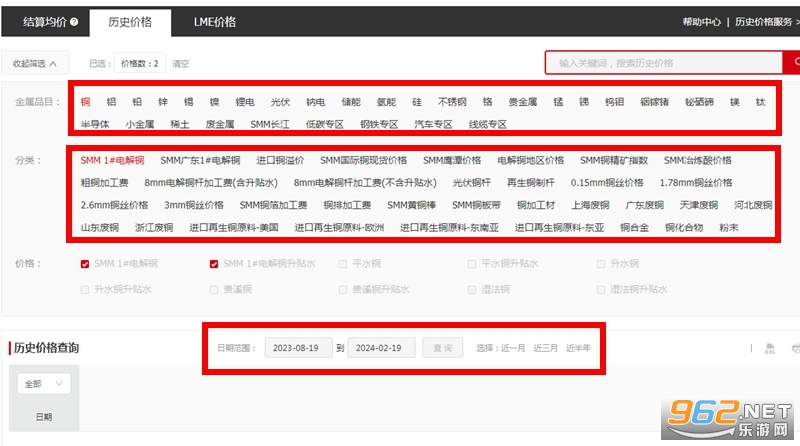Choose classification 2.6mm铜丝价格
Viewport: 800px width, 446px height.
(114, 205)
